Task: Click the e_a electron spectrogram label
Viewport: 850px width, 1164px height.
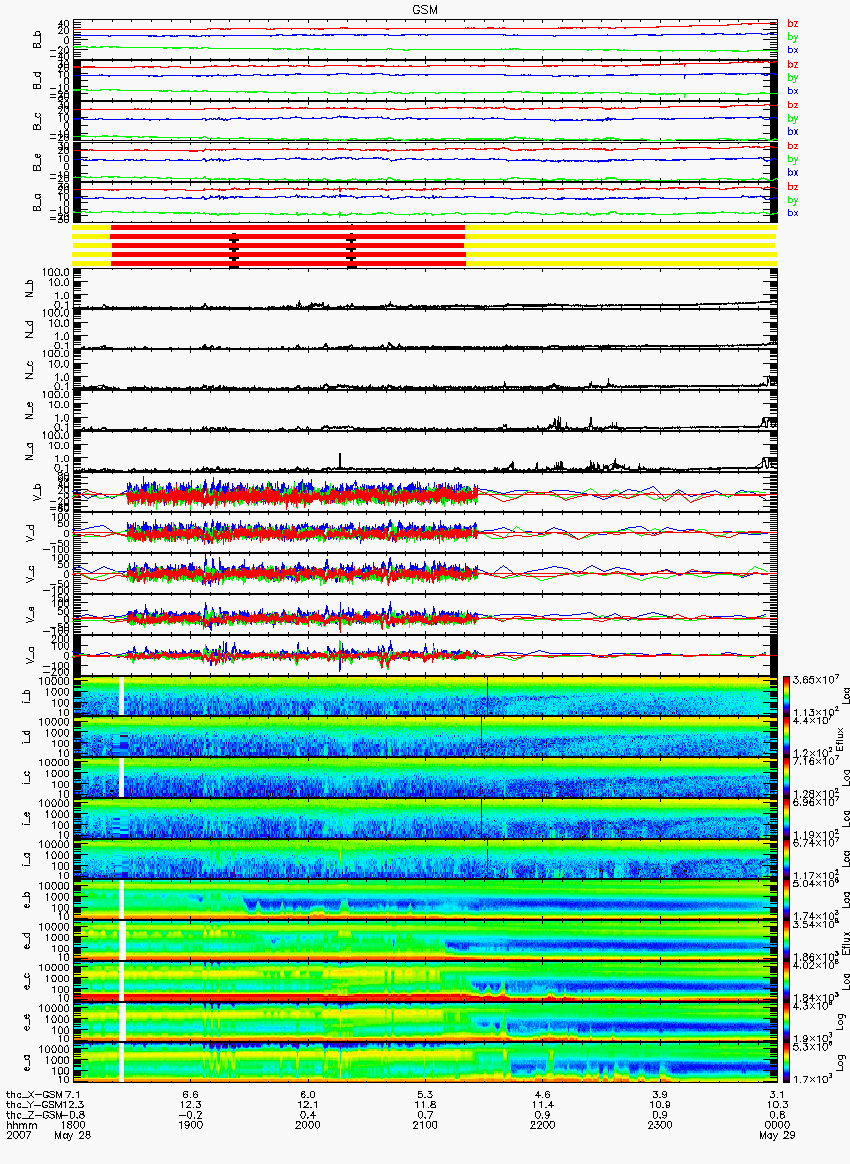Action: (26, 1065)
